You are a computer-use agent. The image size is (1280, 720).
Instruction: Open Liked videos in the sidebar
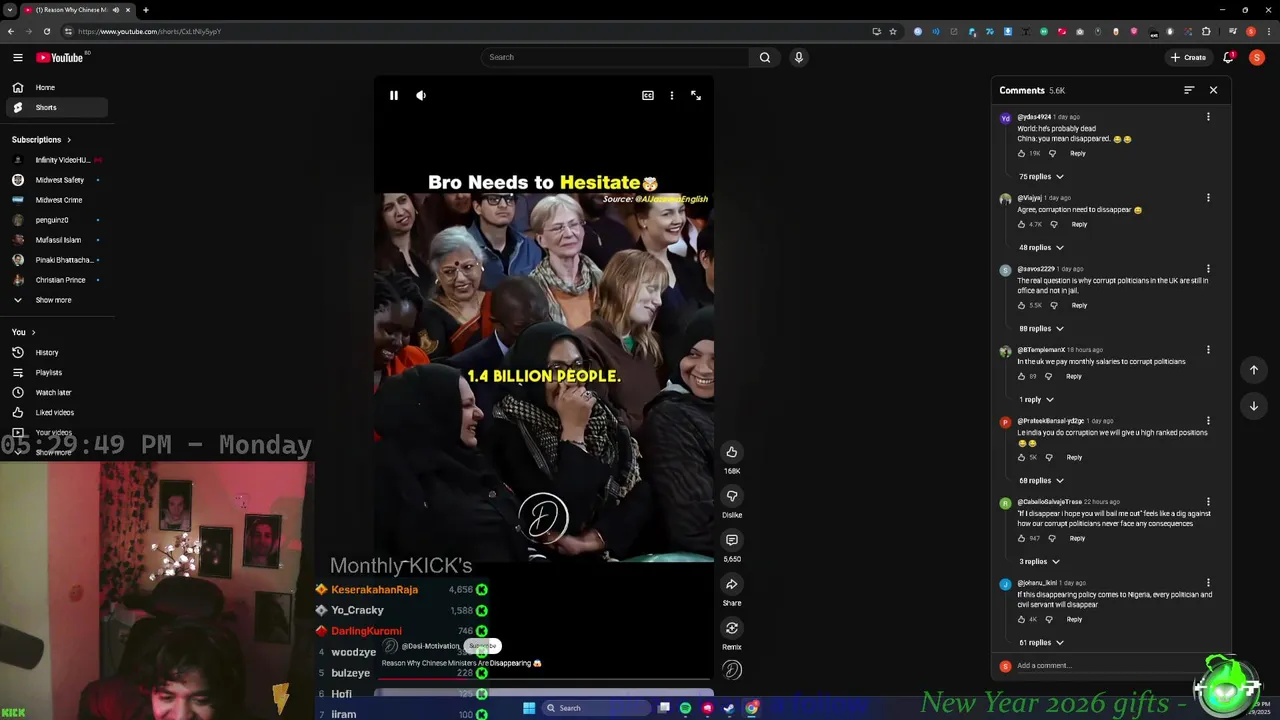(57, 412)
